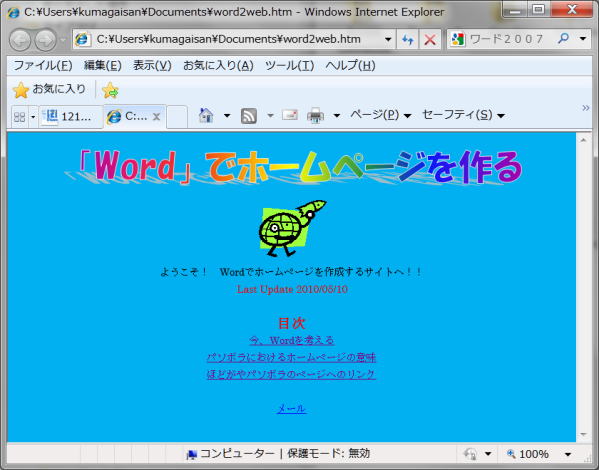The height and width of the screenshot is (470, 599).
Task: Open the recent pages dropdown beside Forward
Action: 63,40
